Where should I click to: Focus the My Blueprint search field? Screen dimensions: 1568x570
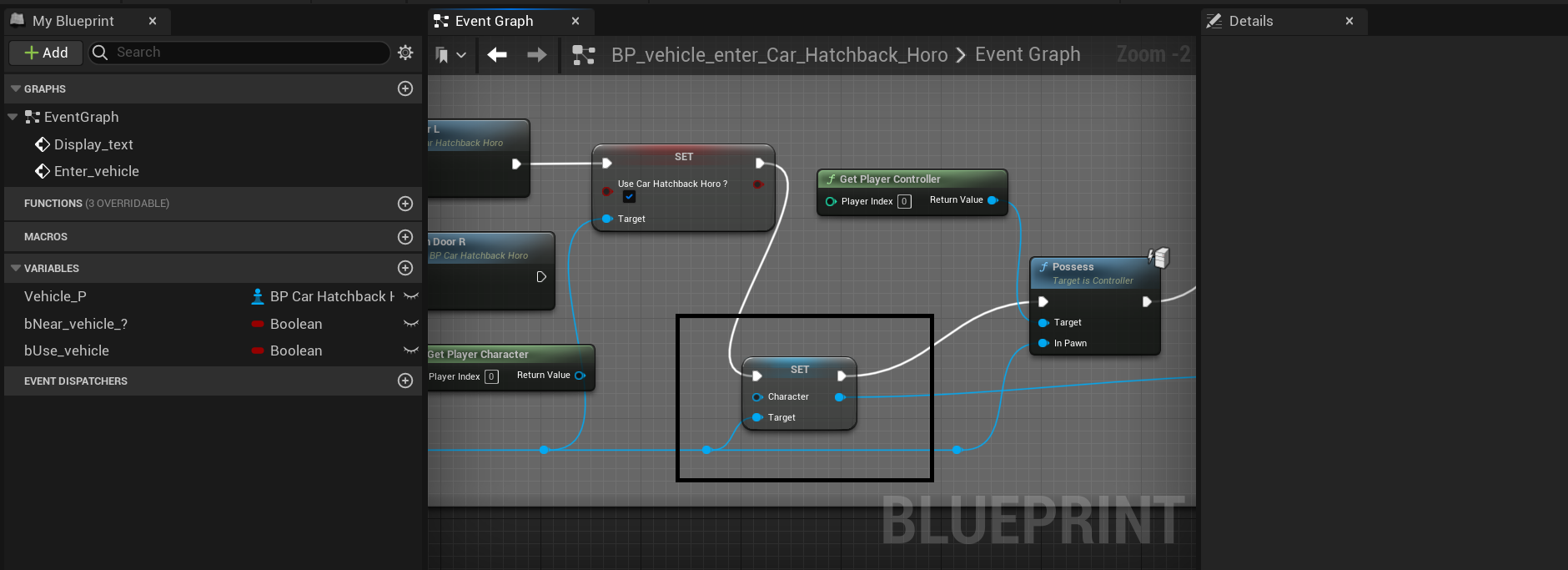click(x=239, y=53)
